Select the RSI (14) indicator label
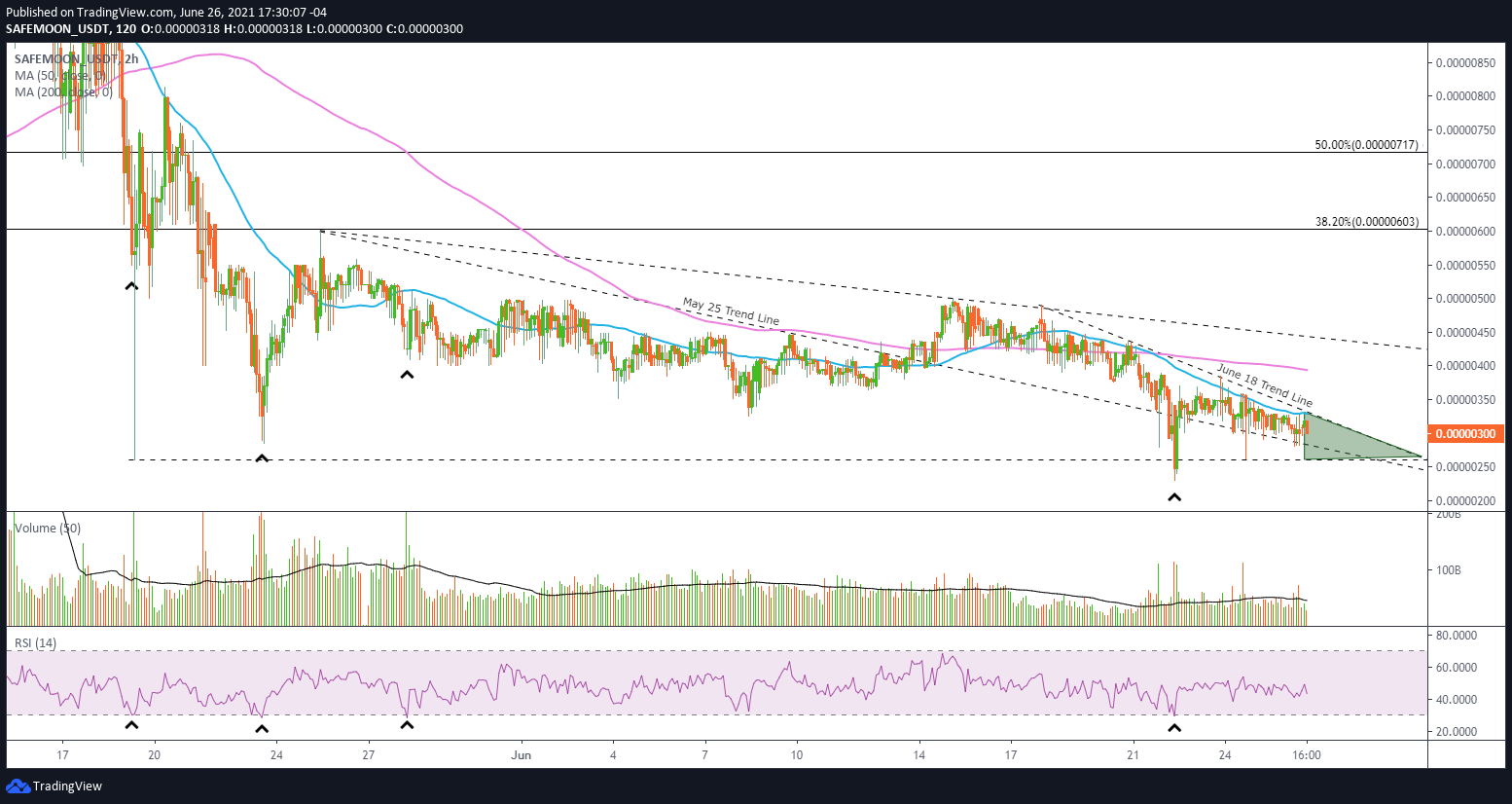The width and height of the screenshot is (1512, 804). pos(35,643)
